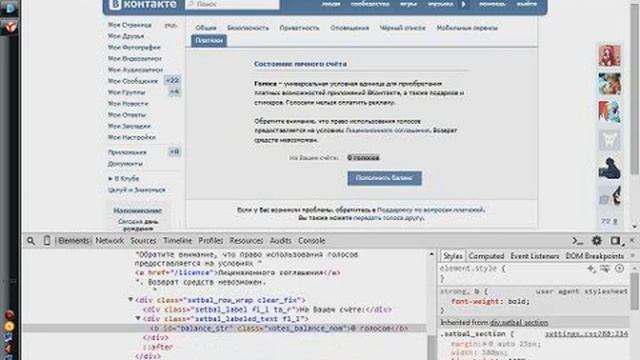Select the ::after pseudo element row
640x360 pixels.
(x=158, y=347)
